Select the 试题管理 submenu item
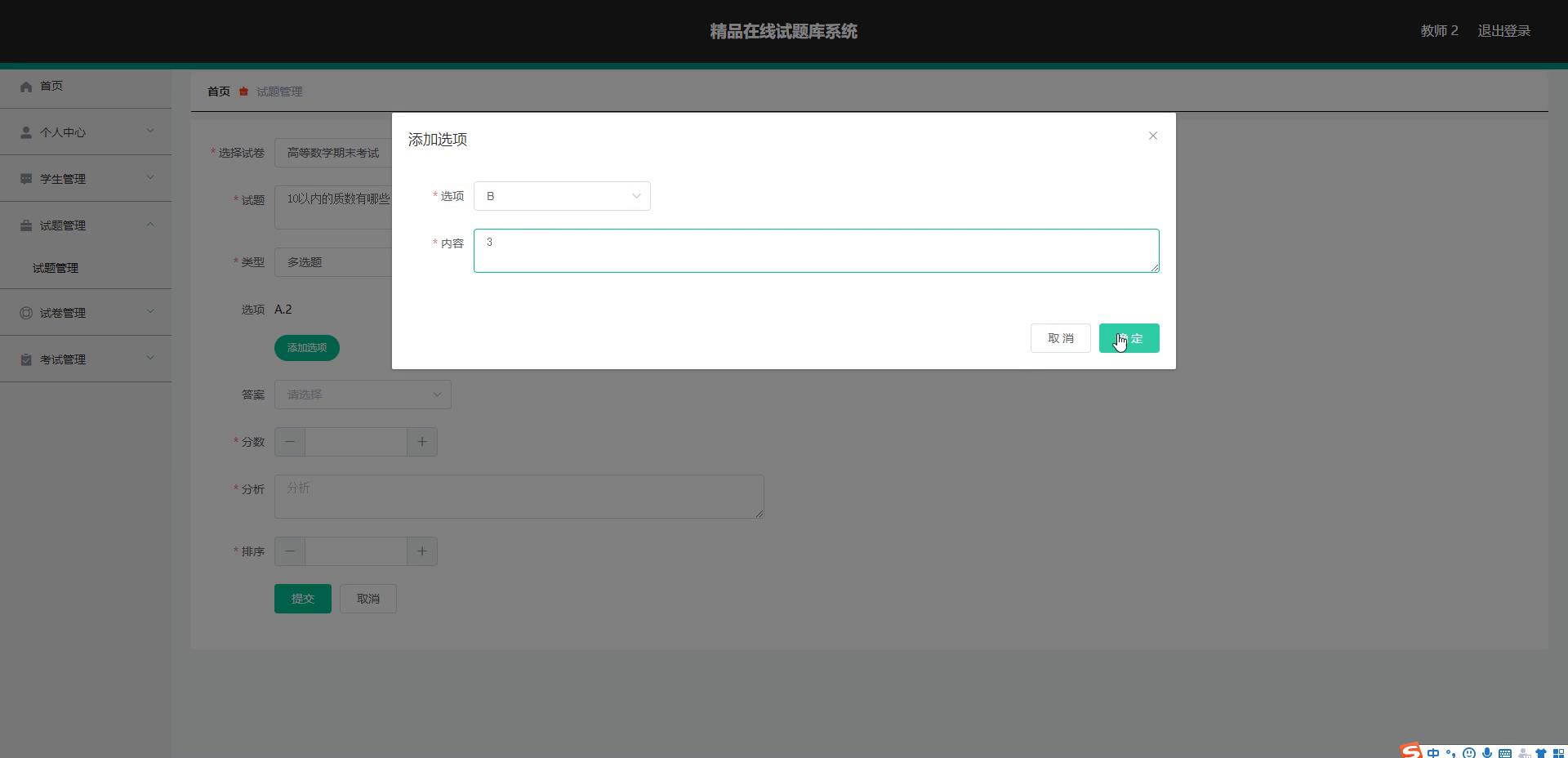 point(56,268)
